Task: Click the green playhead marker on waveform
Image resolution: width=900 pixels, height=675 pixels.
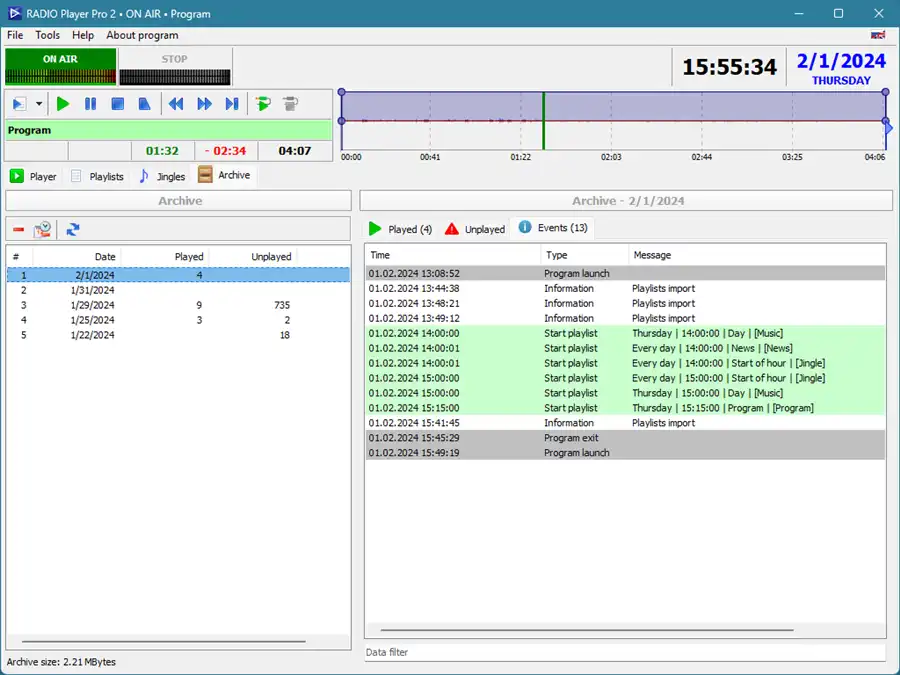Action: click(x=544, y=121)
